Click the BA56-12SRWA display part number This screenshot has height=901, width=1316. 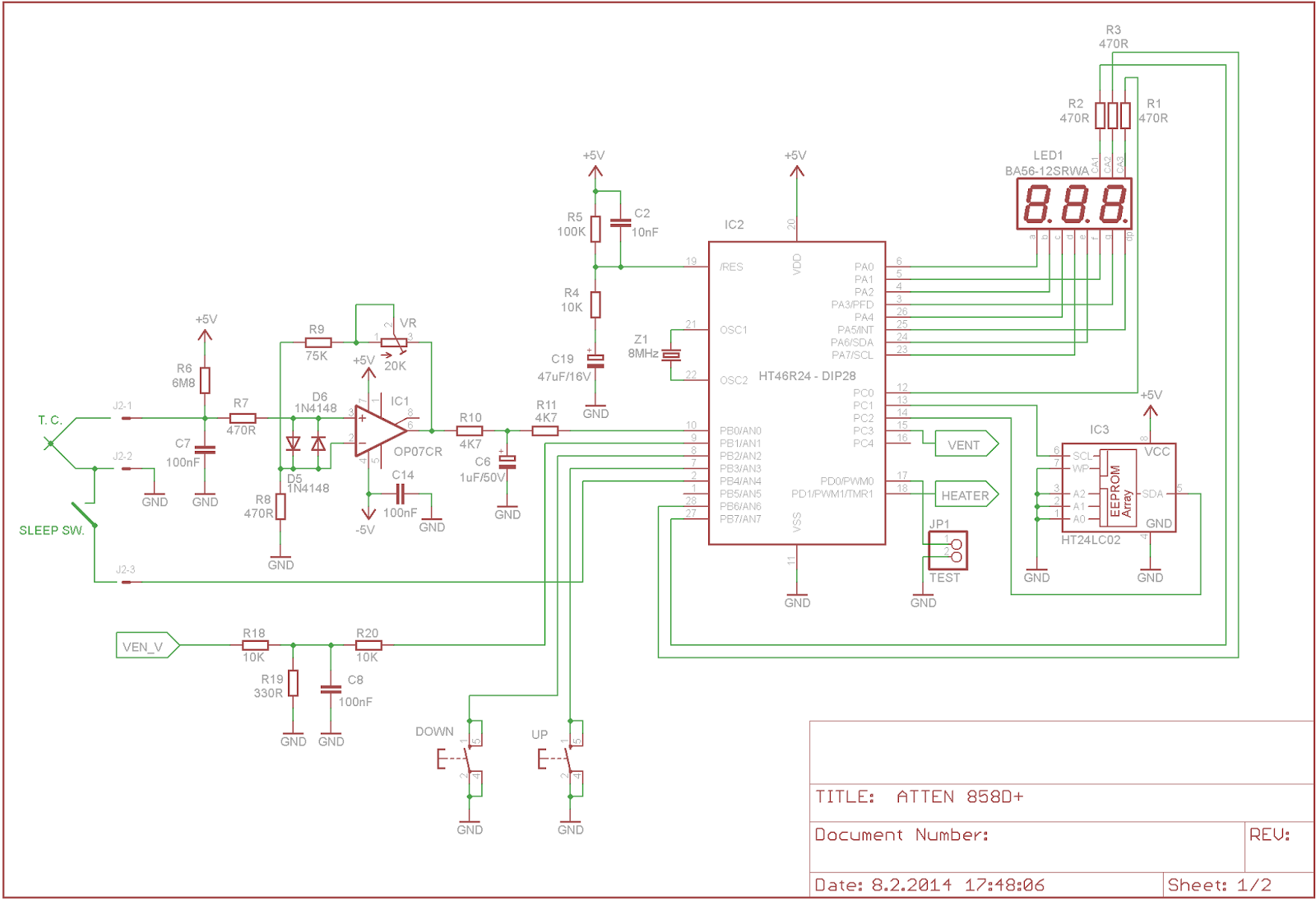1046,171
